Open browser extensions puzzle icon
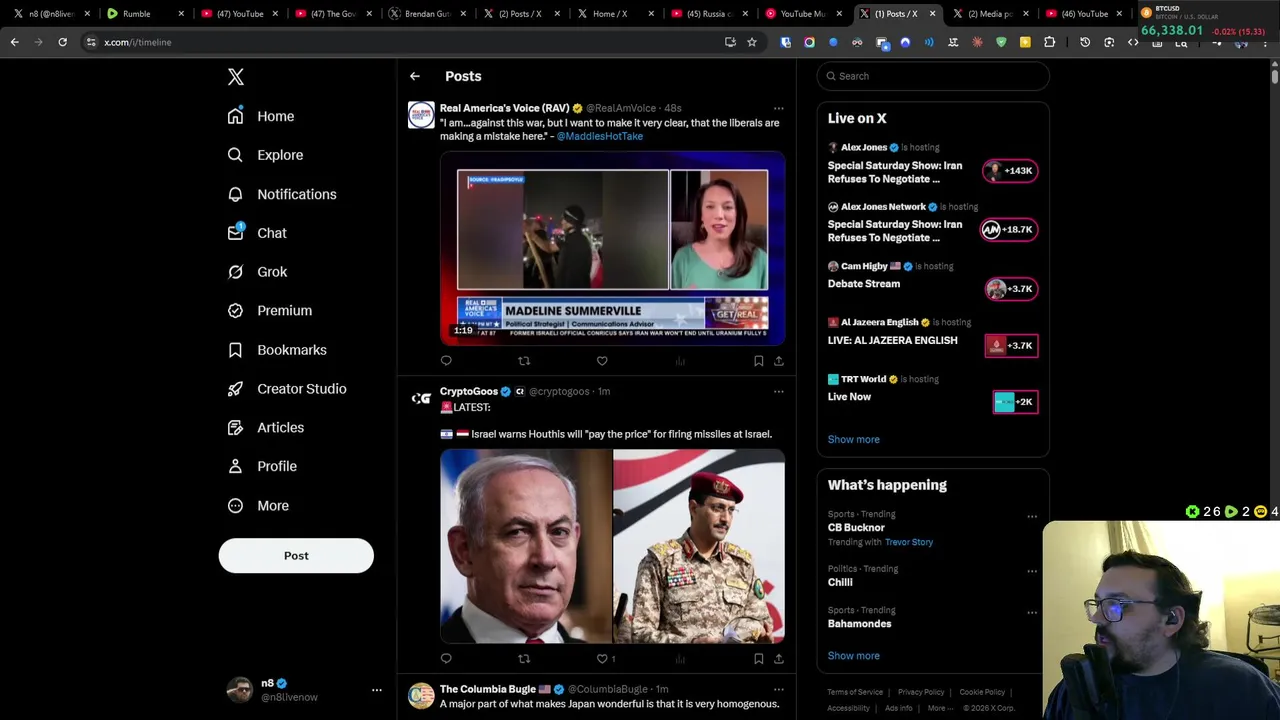The image size is (1280, 720). [1049, 42]
